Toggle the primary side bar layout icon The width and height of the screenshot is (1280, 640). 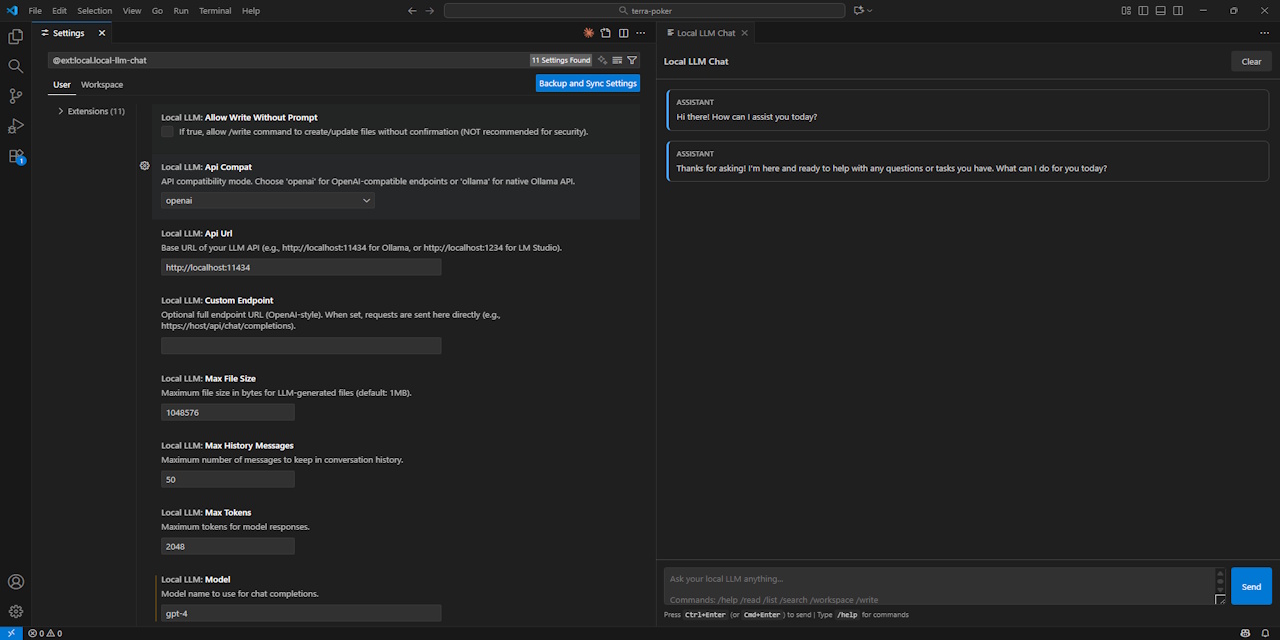(x=1144, y=10)
